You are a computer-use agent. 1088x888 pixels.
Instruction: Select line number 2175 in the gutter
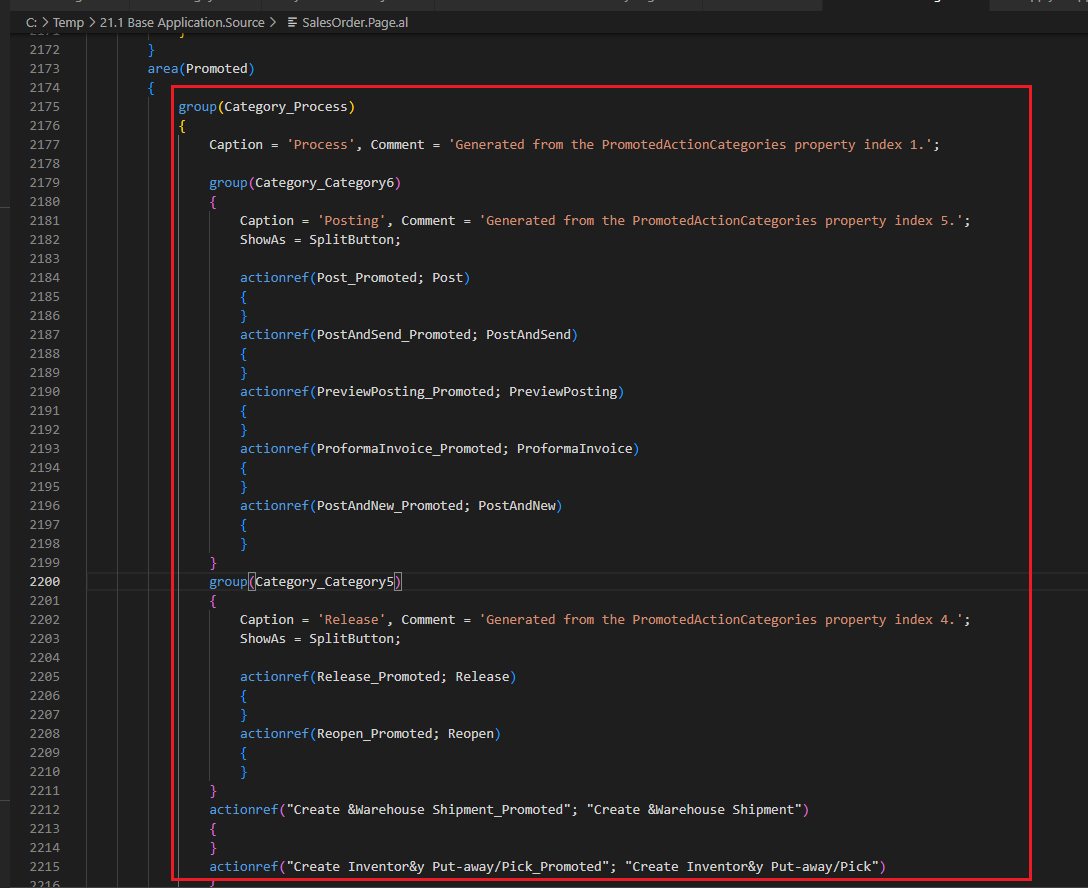pyautogui.click(x=44, y=107)
